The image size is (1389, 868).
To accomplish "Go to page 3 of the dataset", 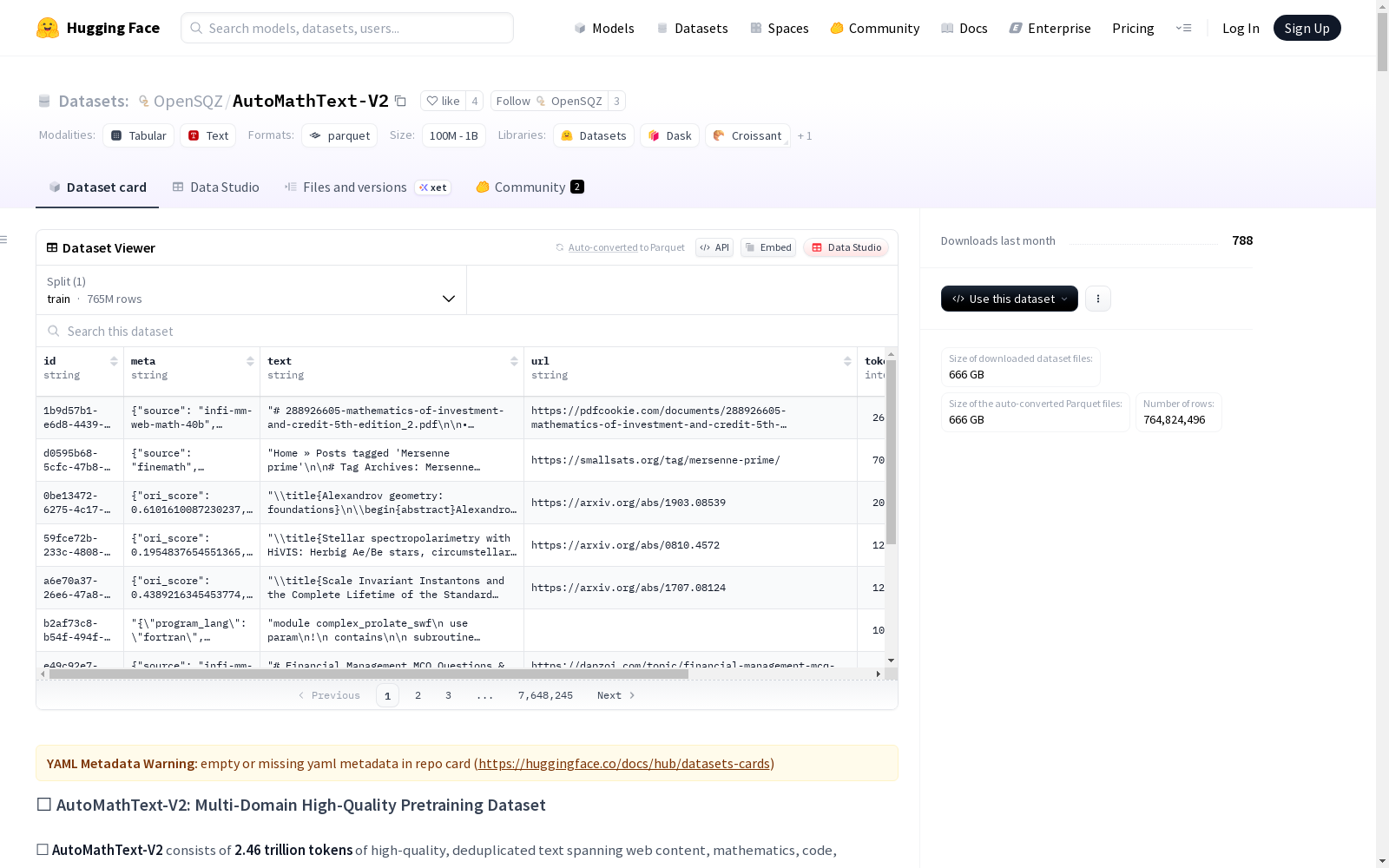I will tap(448, 695).
